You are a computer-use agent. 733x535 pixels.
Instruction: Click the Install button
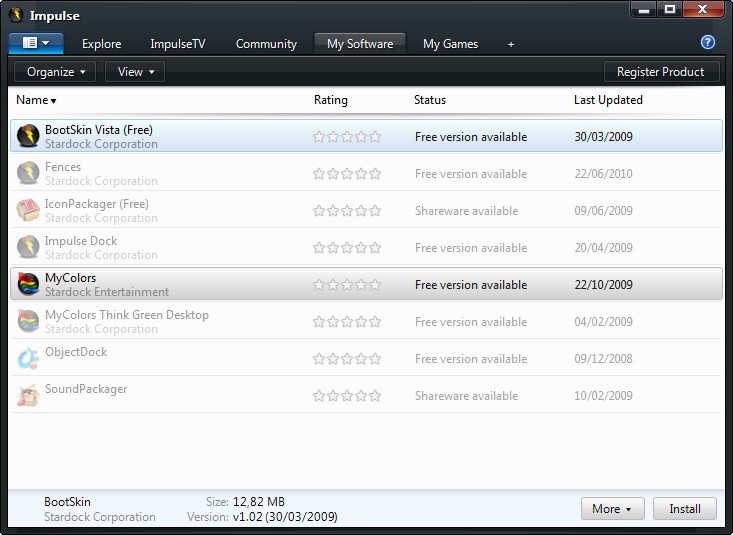point(684,508)
